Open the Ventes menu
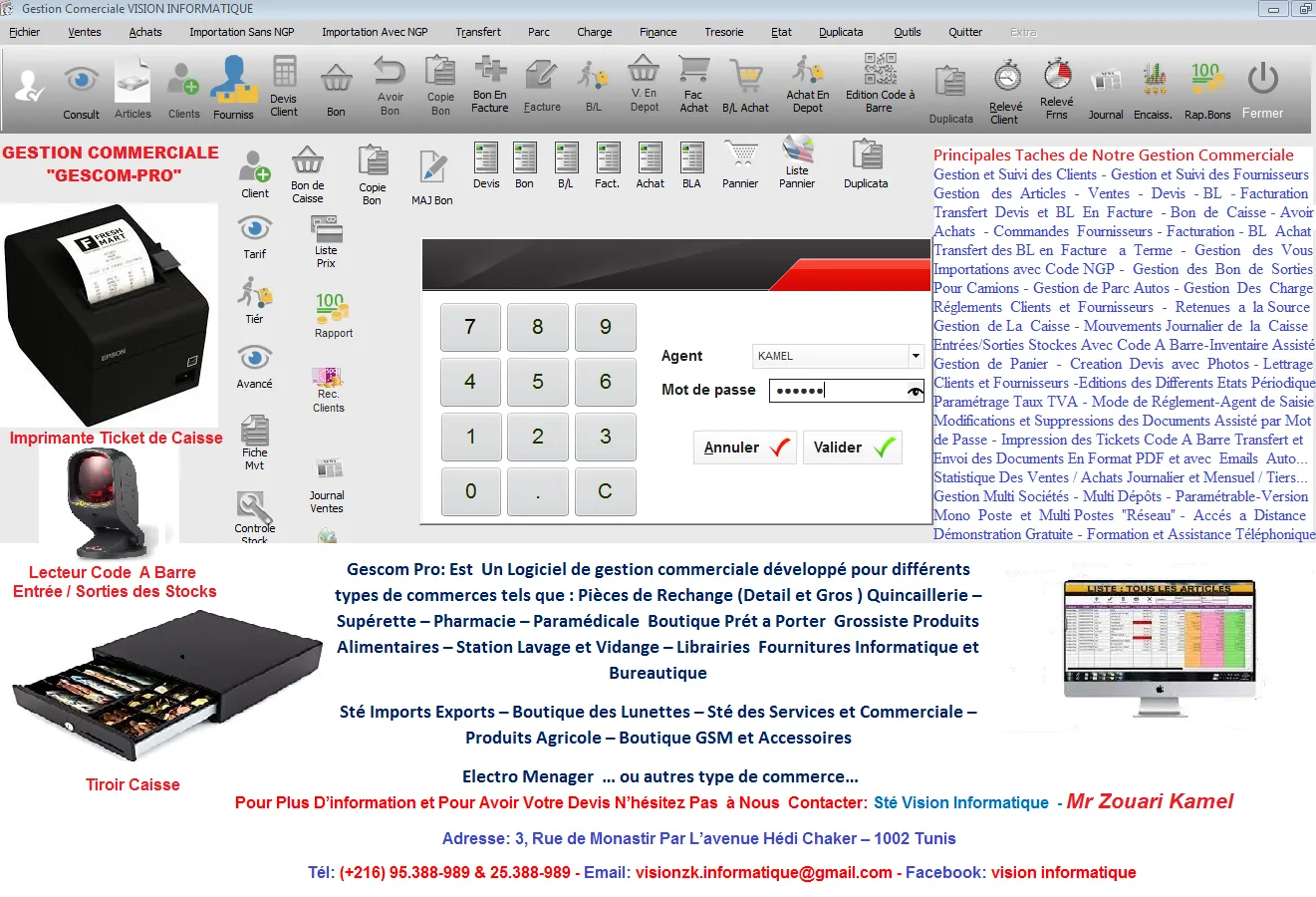1316x897 pixels. 85,32
